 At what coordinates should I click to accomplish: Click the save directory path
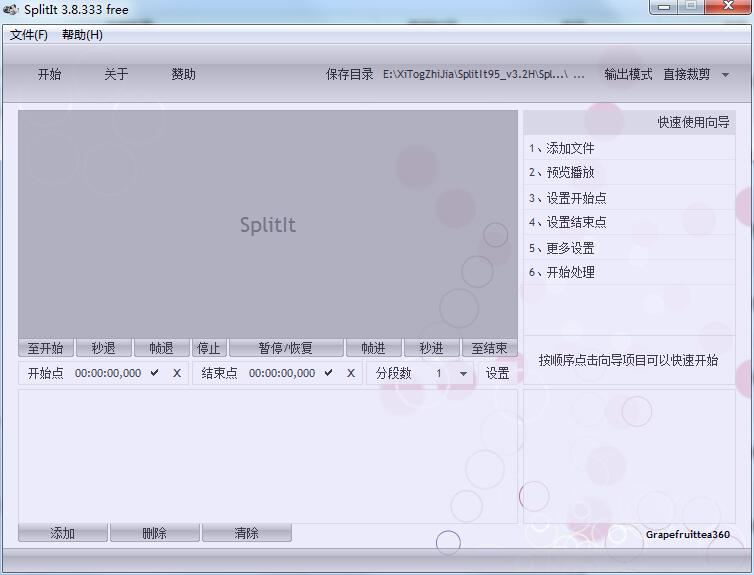pos(484,75)
